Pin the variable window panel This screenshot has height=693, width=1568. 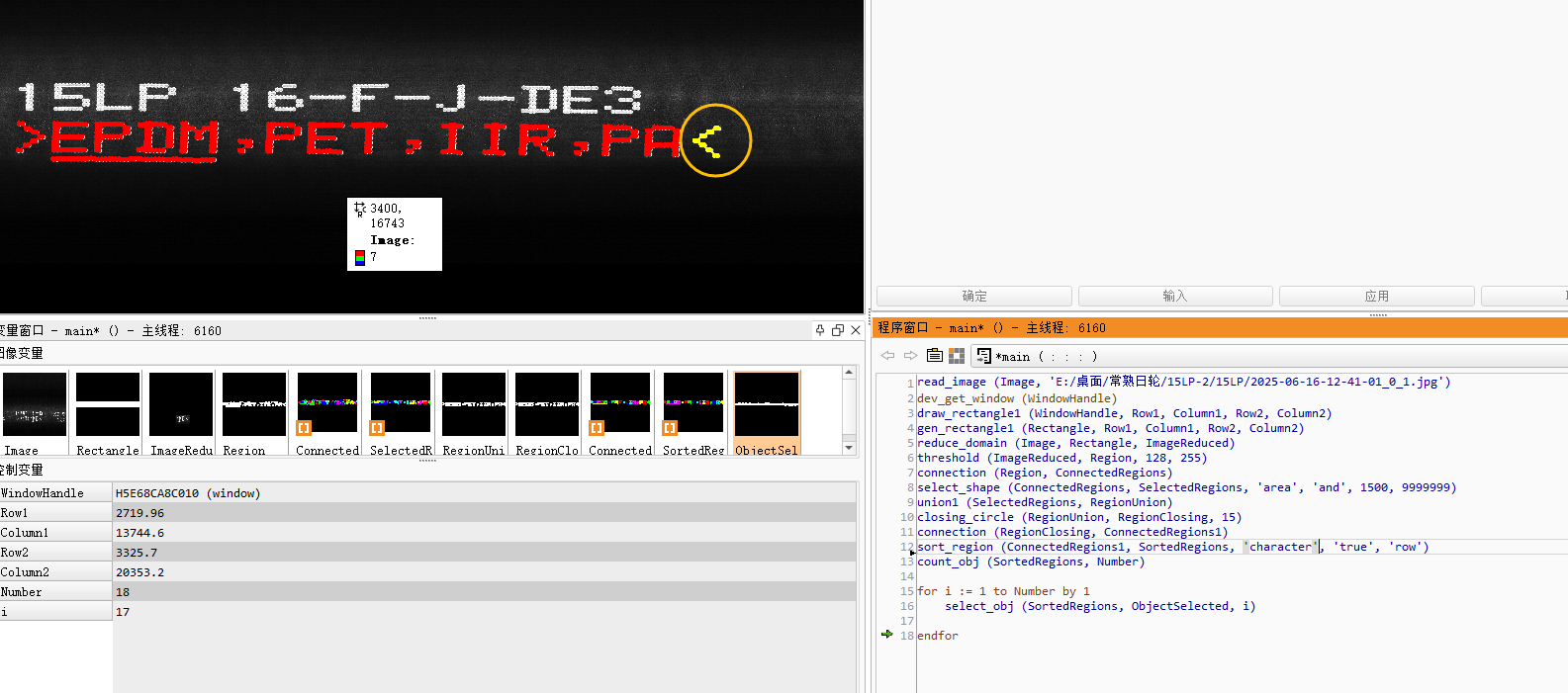tap(820, 330)
